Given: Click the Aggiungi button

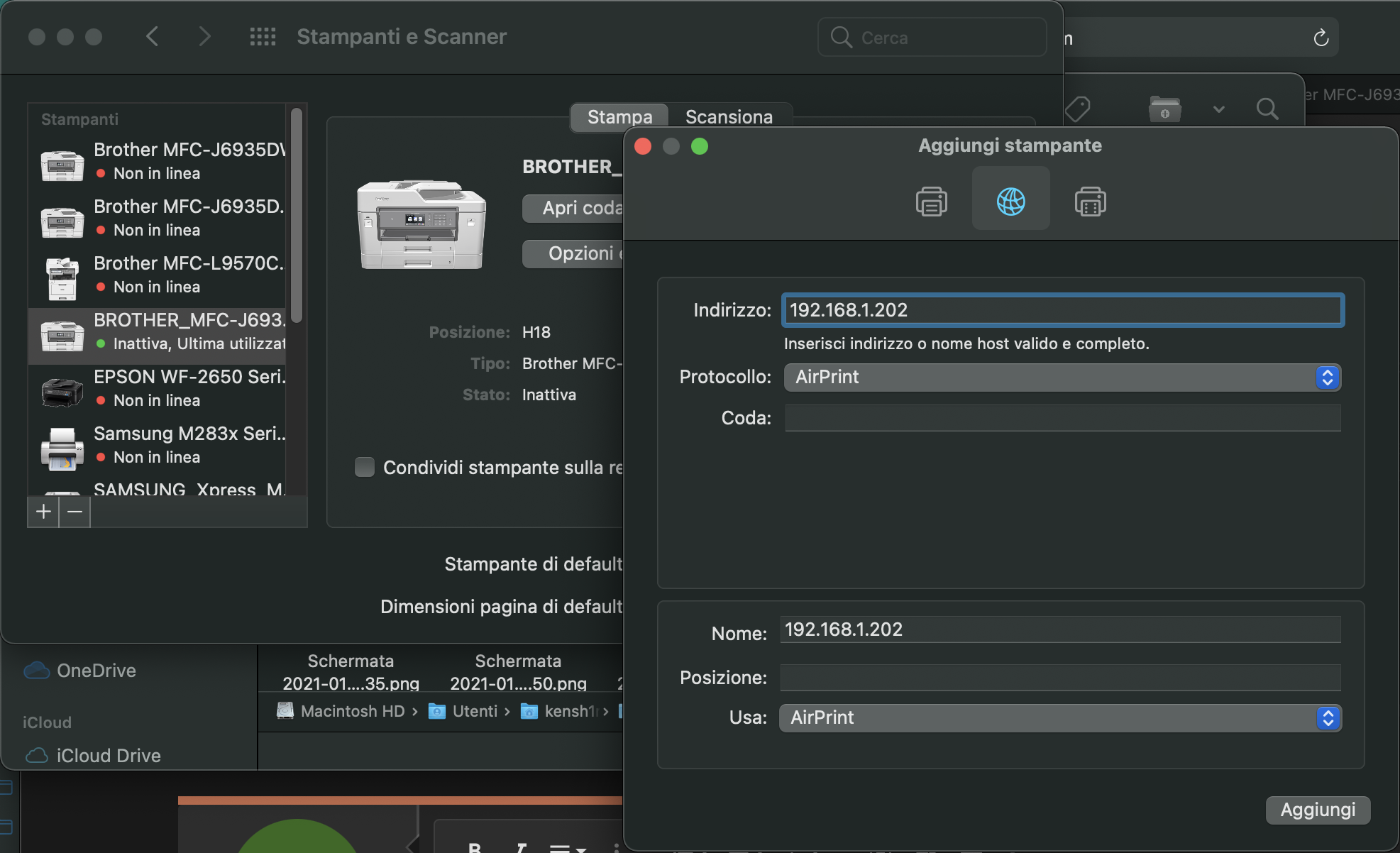Looking at the screenshot, I should point(1317,810).
